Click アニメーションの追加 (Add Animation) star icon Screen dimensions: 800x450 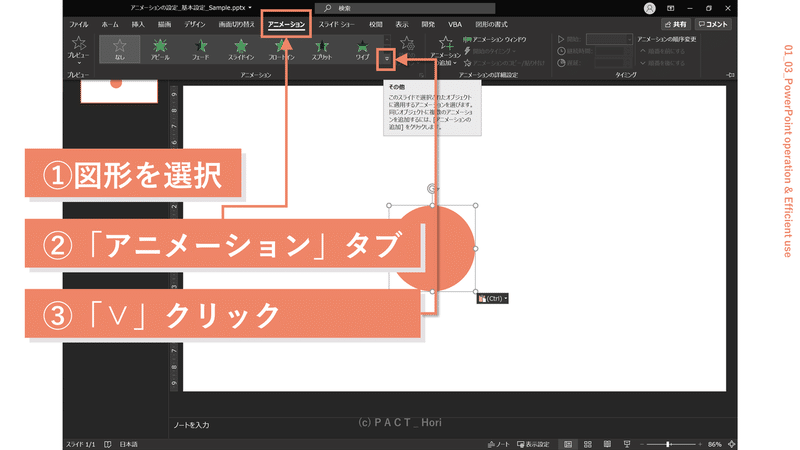[445, 44]
